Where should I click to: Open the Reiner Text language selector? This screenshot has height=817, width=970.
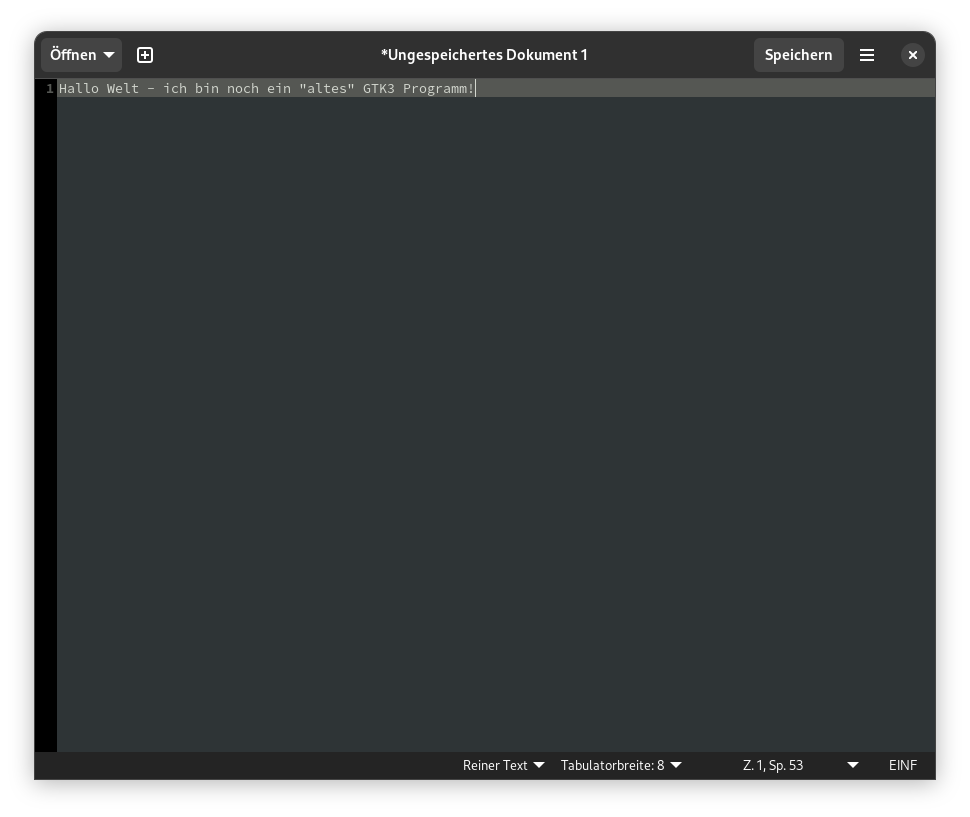(504, 766)
